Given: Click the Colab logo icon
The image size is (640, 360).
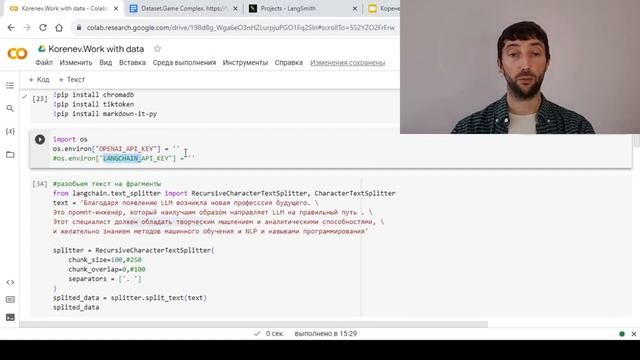Looking at the screenshot, I should tap(18, 53).
